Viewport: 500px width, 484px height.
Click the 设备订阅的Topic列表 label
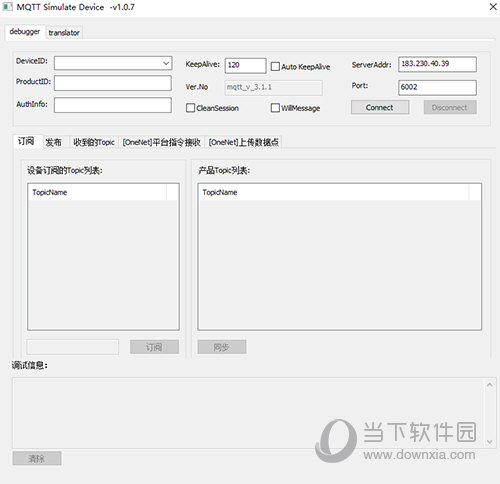(x=65, y=171)
